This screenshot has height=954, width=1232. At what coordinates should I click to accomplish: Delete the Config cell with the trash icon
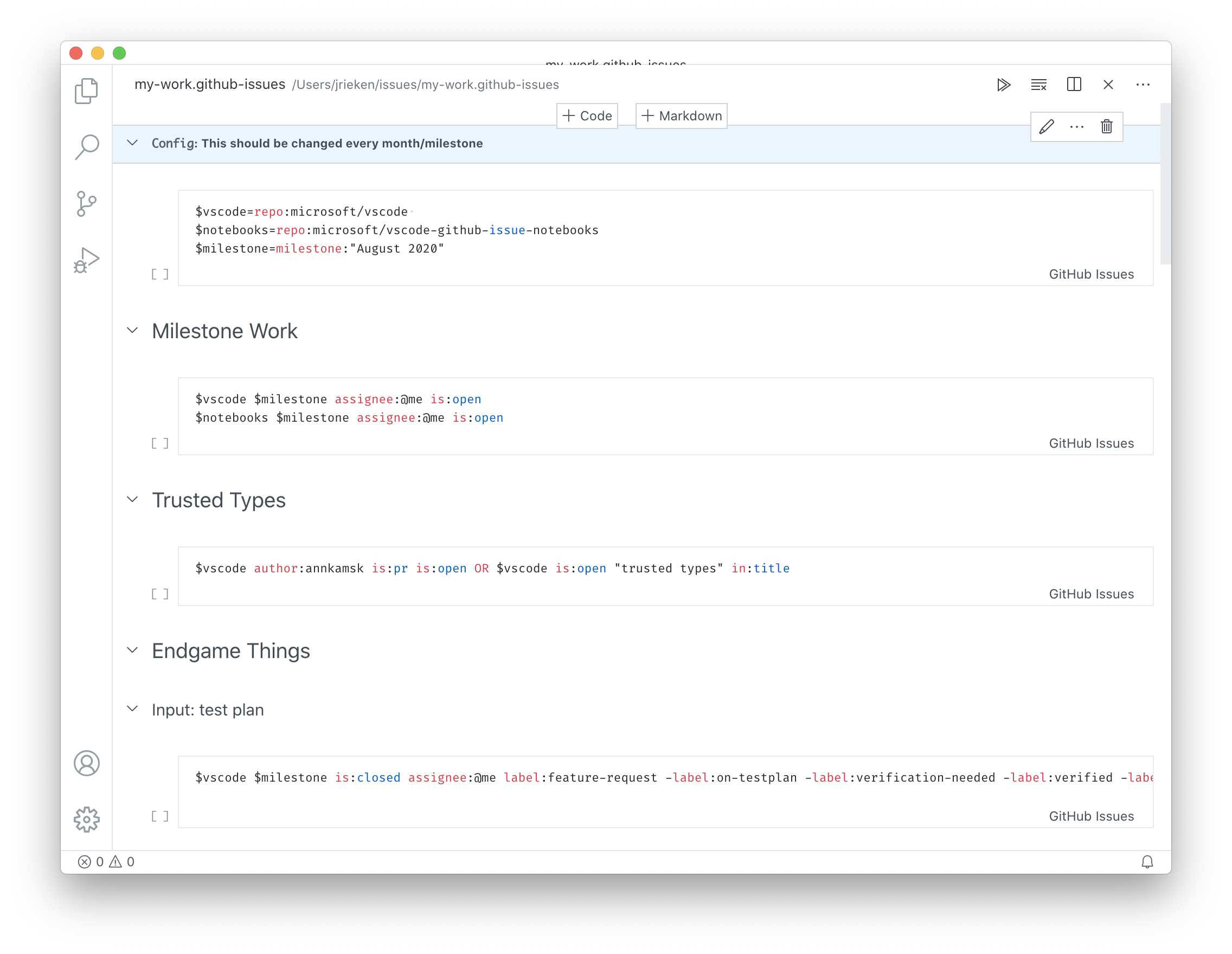coord(1106,127)
